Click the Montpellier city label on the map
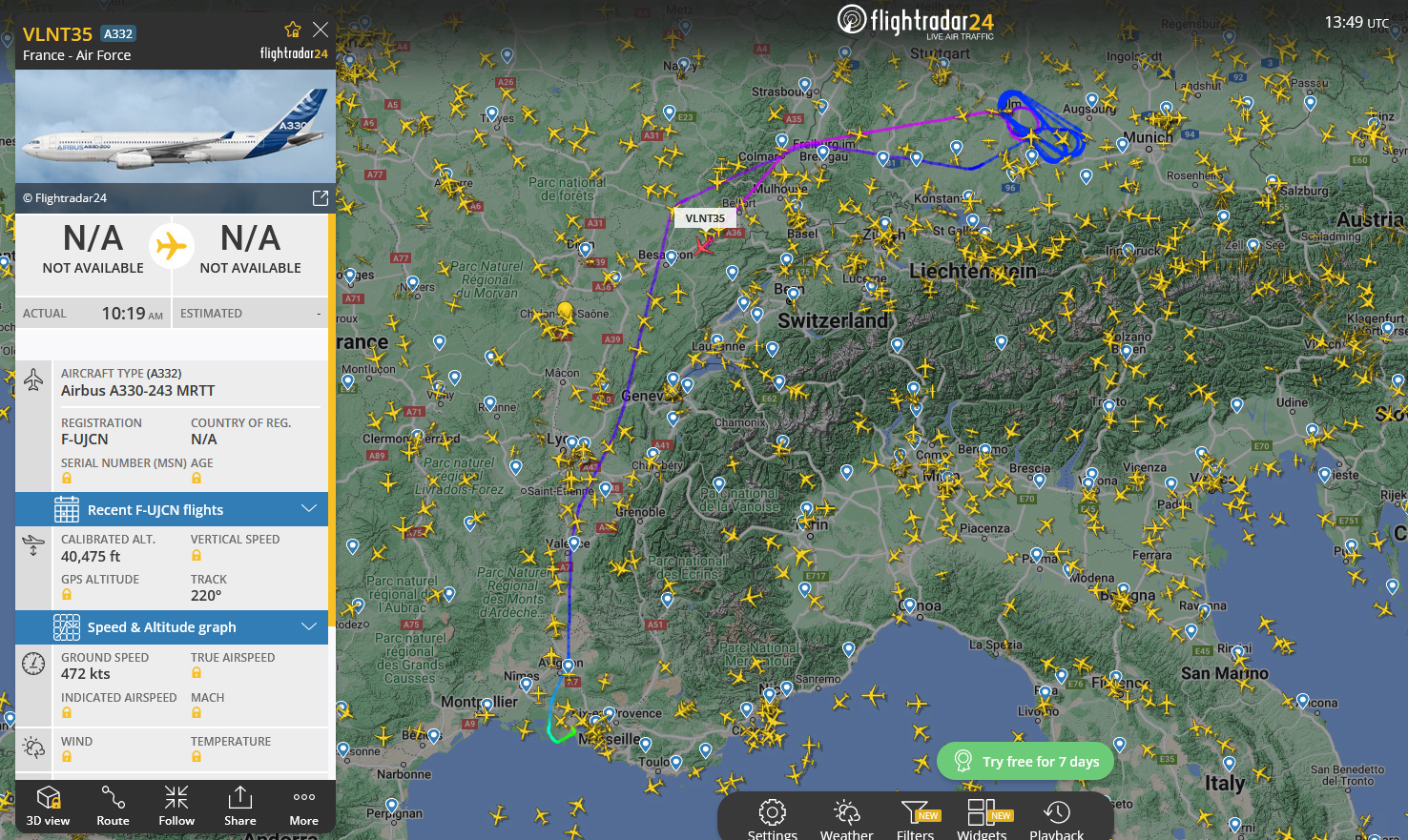The image size is (1408, 840). (479, 702)
